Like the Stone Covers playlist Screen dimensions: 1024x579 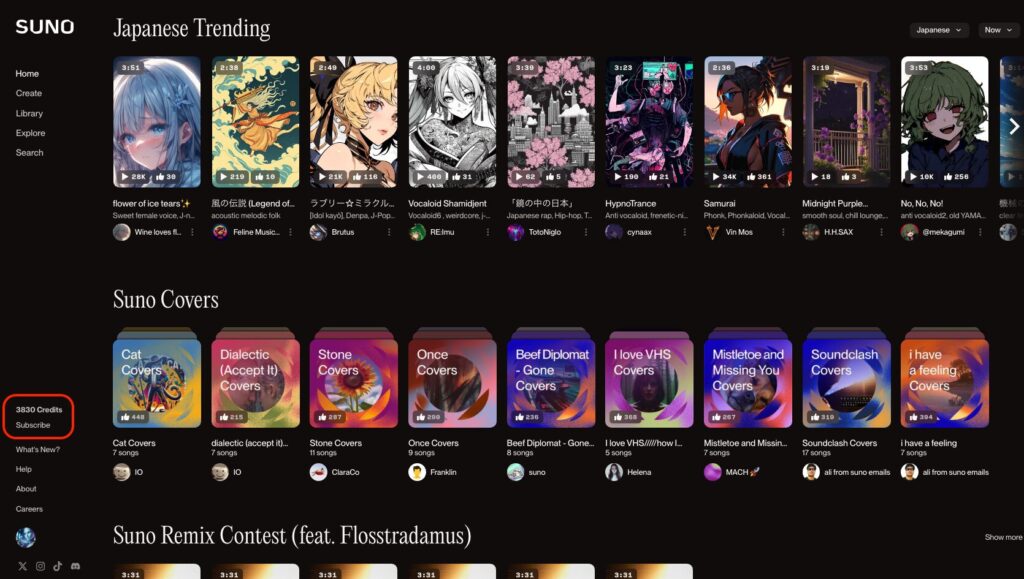pyautogui.click(x=322, y=416)
